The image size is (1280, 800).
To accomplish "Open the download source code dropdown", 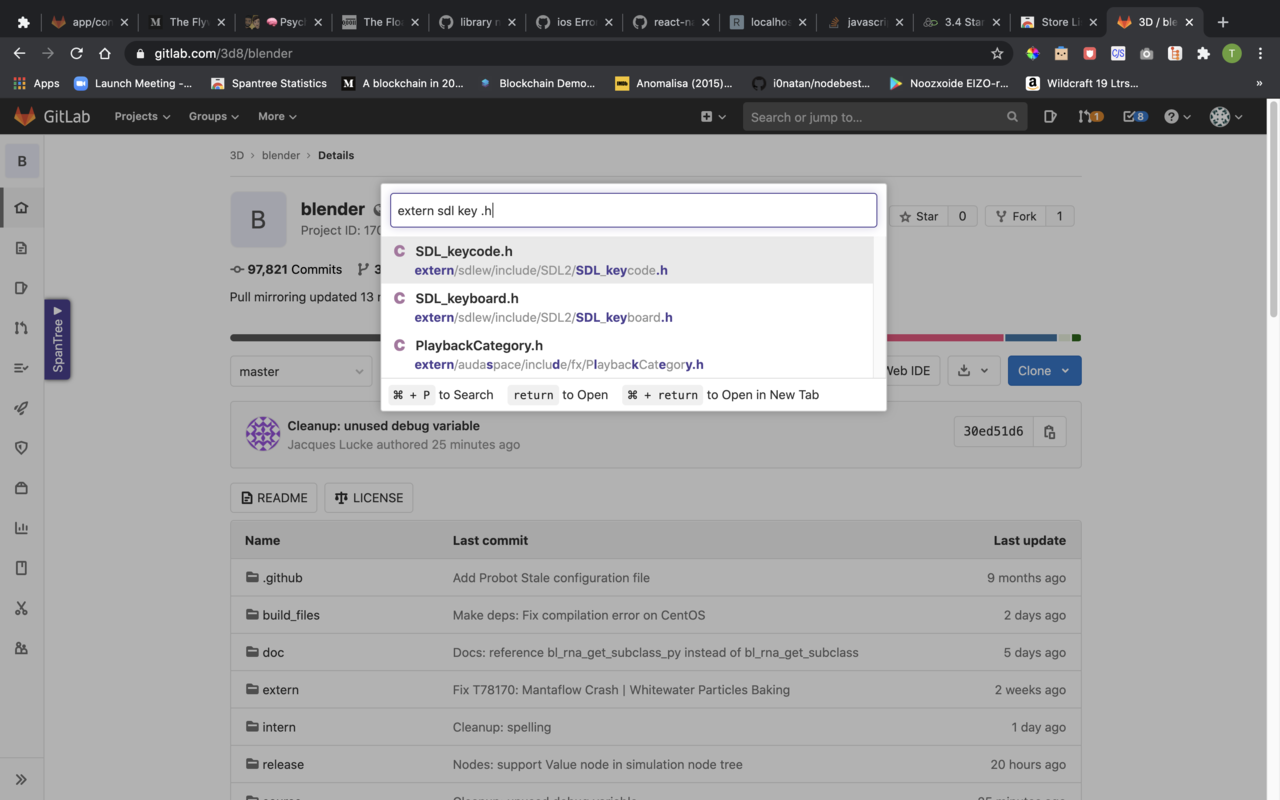I will (973, 371).
